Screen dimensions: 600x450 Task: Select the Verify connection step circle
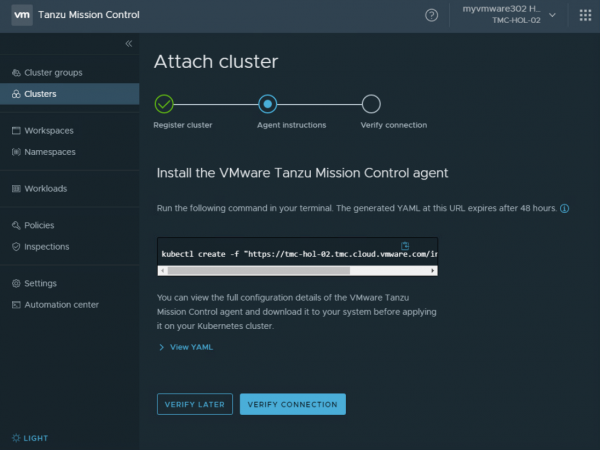[x=371, y=103]
